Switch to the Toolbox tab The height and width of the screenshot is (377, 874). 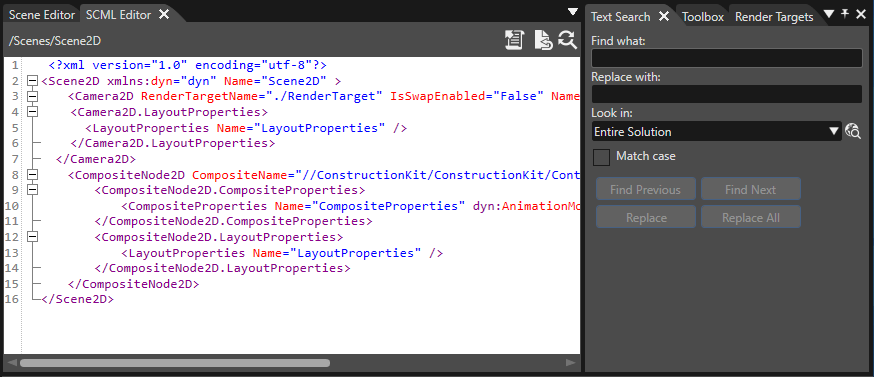tap(703, 17)
